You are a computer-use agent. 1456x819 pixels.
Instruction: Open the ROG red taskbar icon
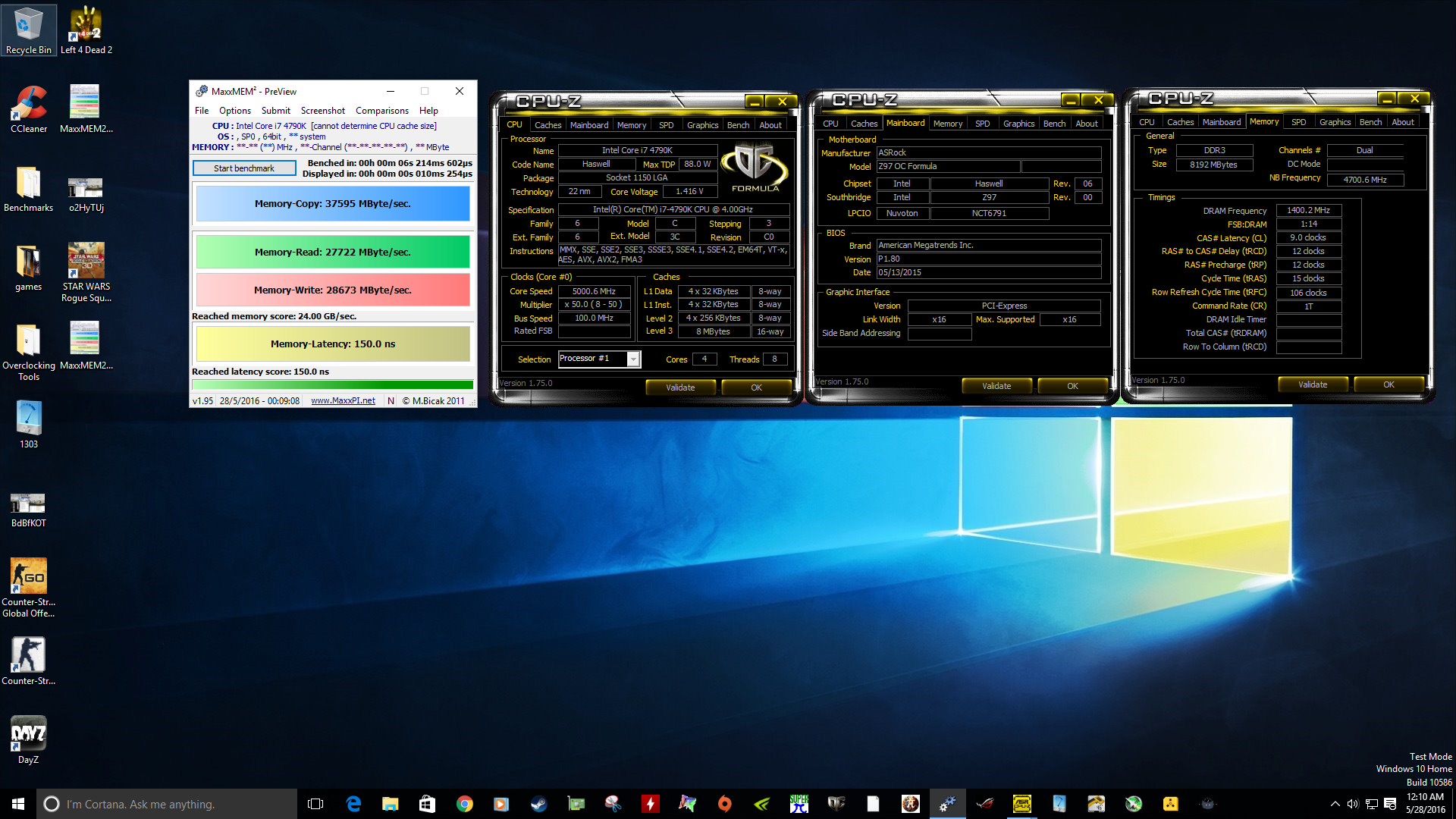985,804
